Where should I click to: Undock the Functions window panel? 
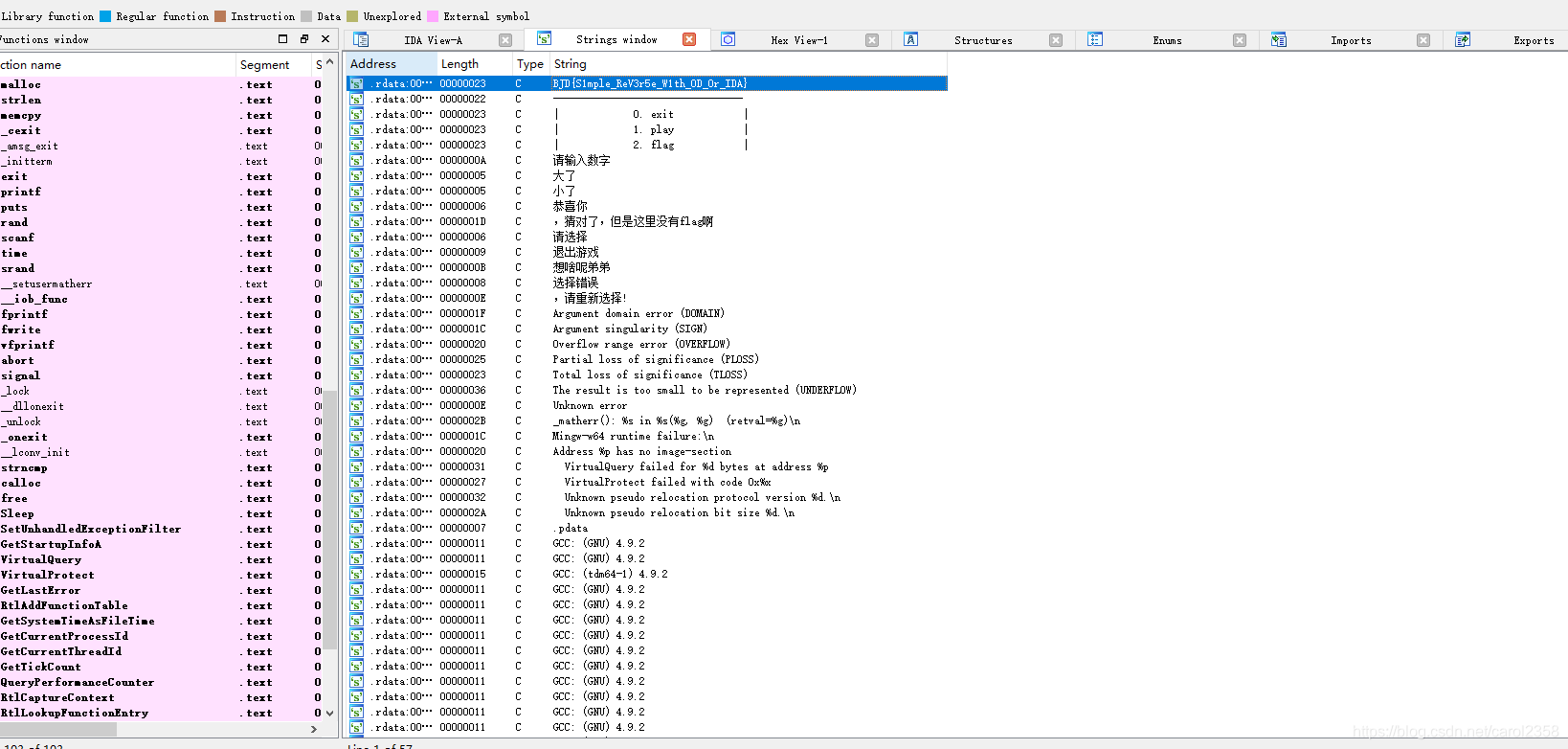(304, 39)
